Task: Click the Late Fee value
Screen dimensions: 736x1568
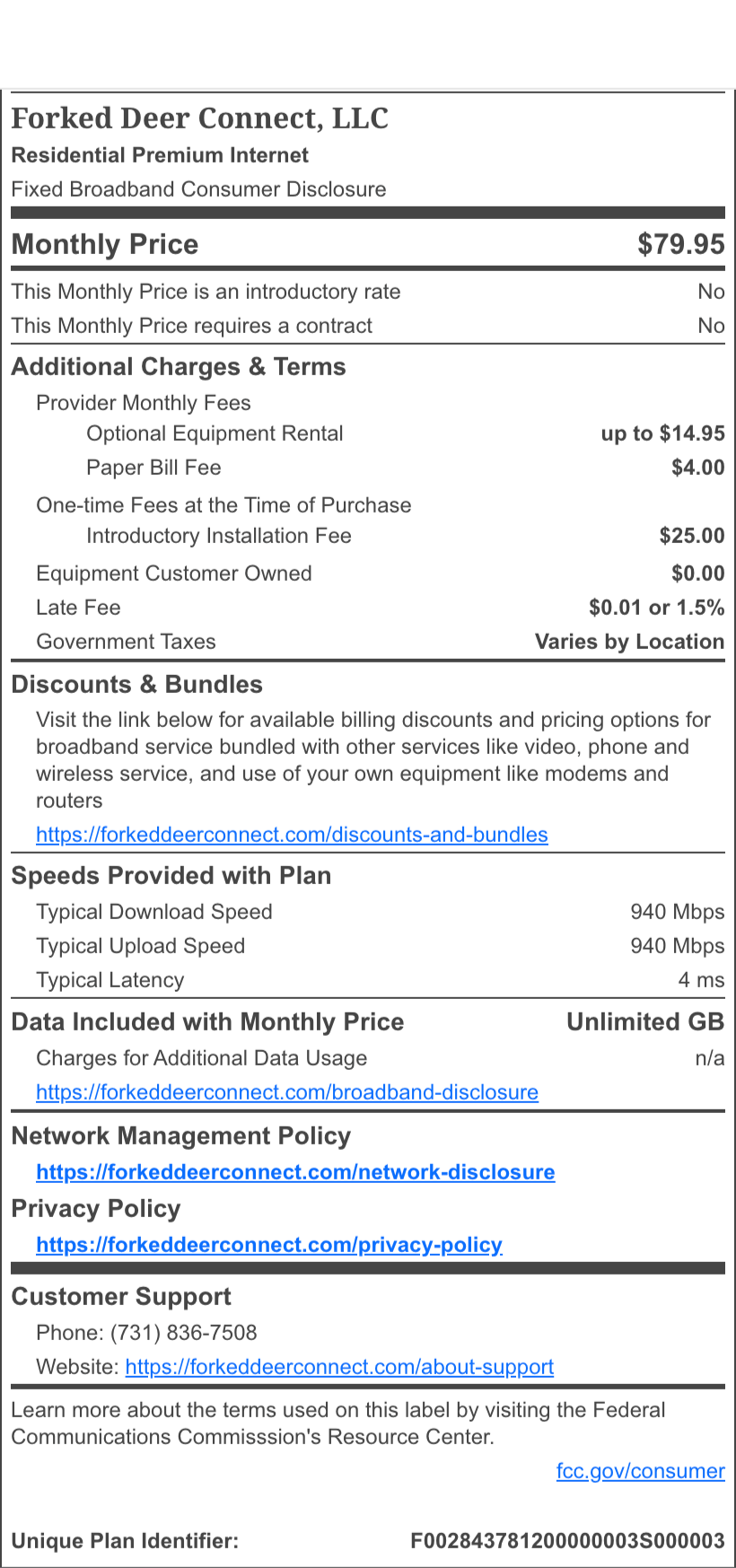Action: pos(656,608)
